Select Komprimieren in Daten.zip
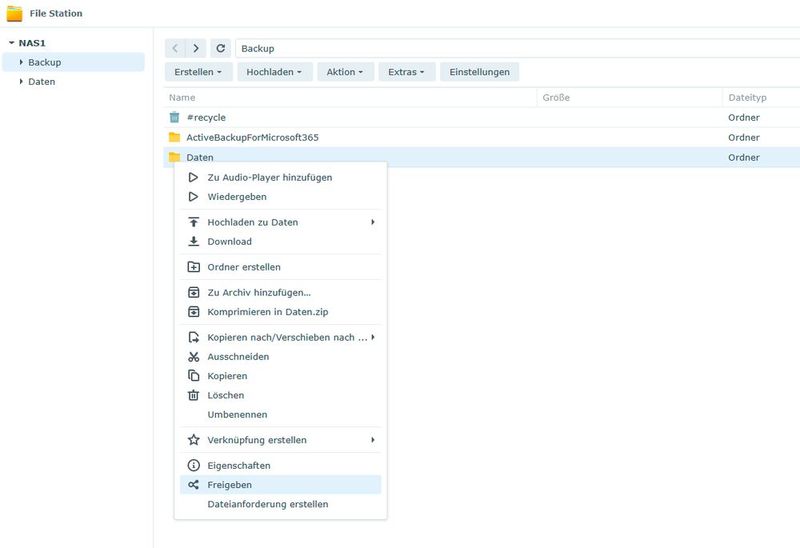The image size is (800, 548). coord(281,312)
